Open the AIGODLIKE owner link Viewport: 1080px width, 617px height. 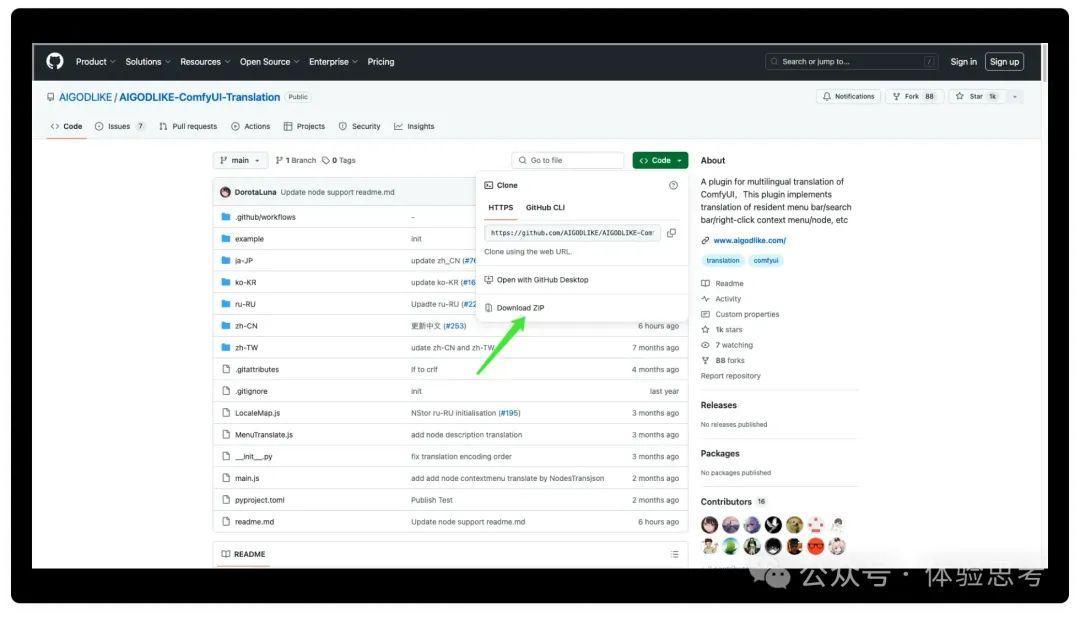[85, 97]
